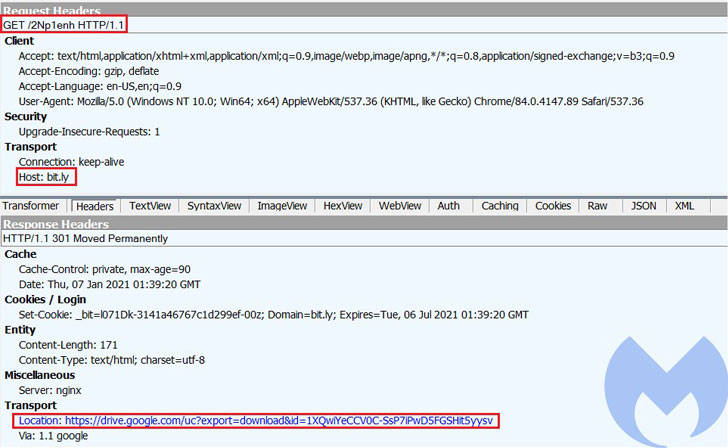Open the SyntaxView tab
The image size is (728, 448).
(x=214, y=206)
